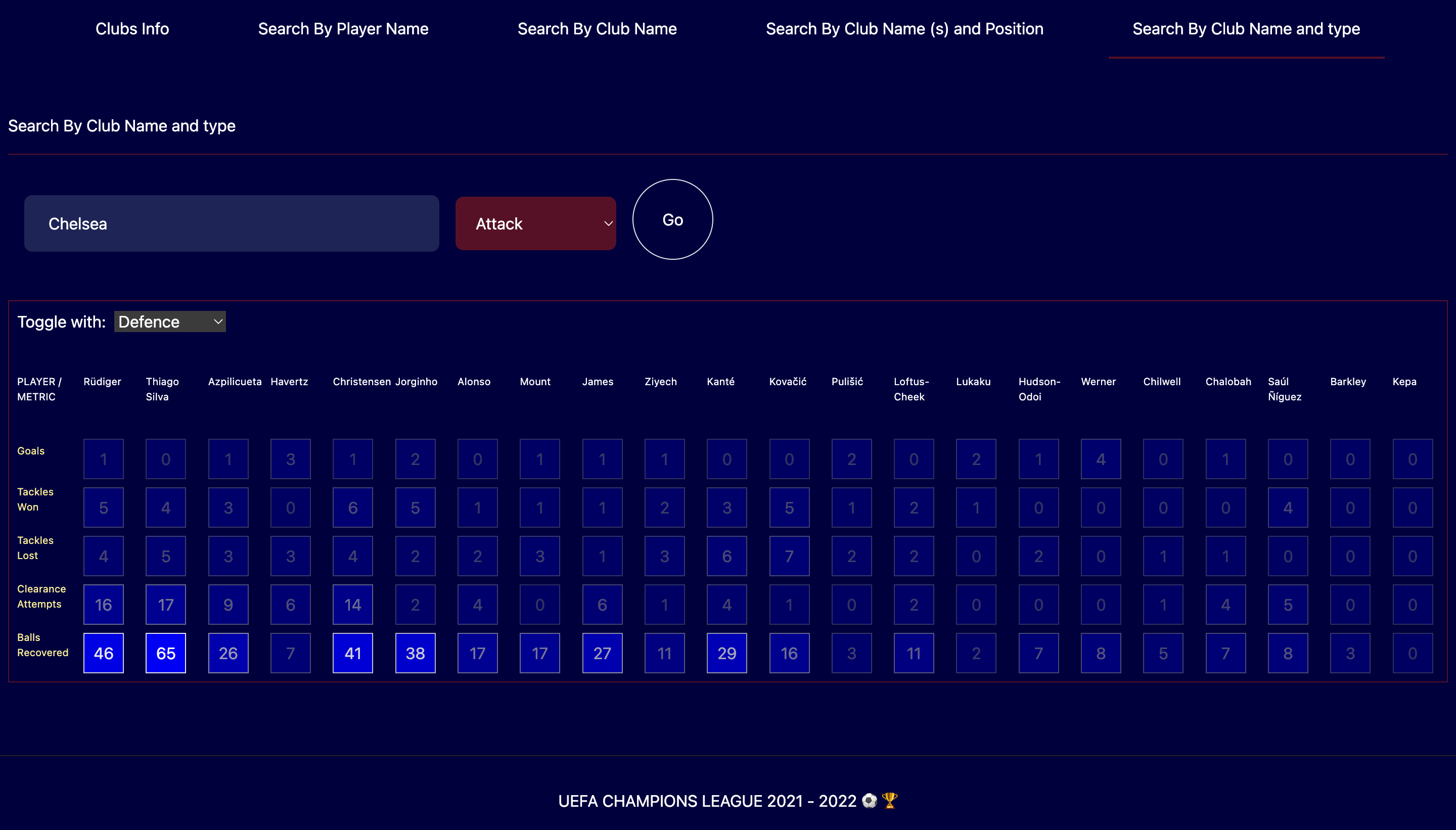This screenshot has width=1456, height=830.
Task: Select Search By Club Name (s) and Position tab
Action: (903, 29)
